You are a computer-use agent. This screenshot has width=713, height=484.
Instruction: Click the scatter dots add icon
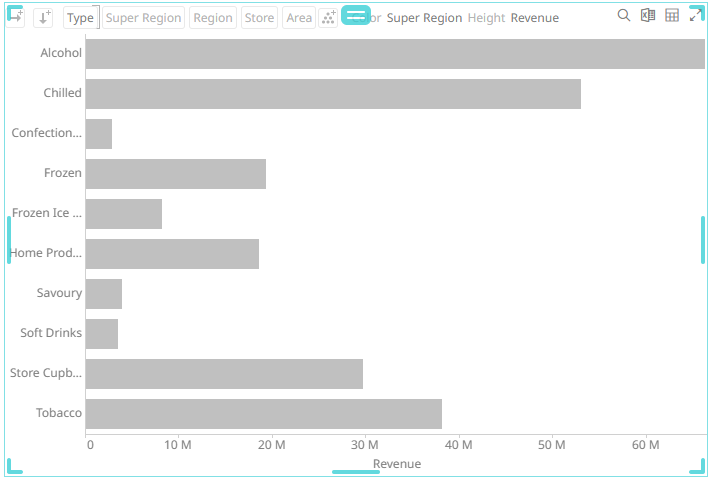tap(328, 17)
